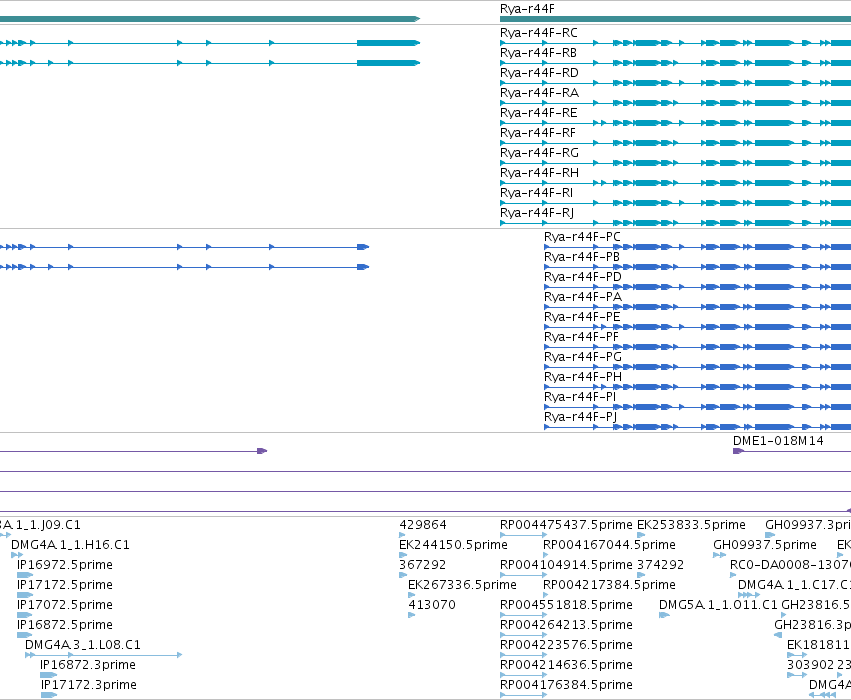
Task: Click the DME1-018M14 clone label
Action: (778, 441)
